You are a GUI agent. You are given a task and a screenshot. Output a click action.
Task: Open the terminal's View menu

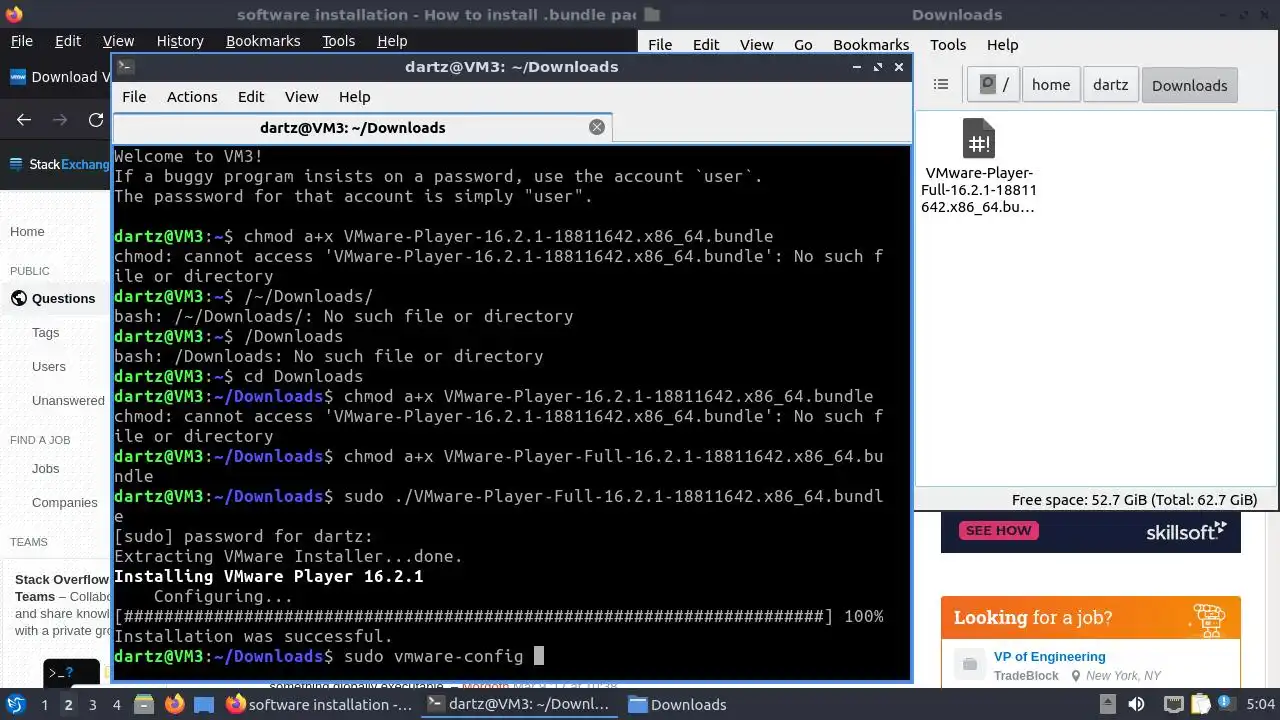301,97
